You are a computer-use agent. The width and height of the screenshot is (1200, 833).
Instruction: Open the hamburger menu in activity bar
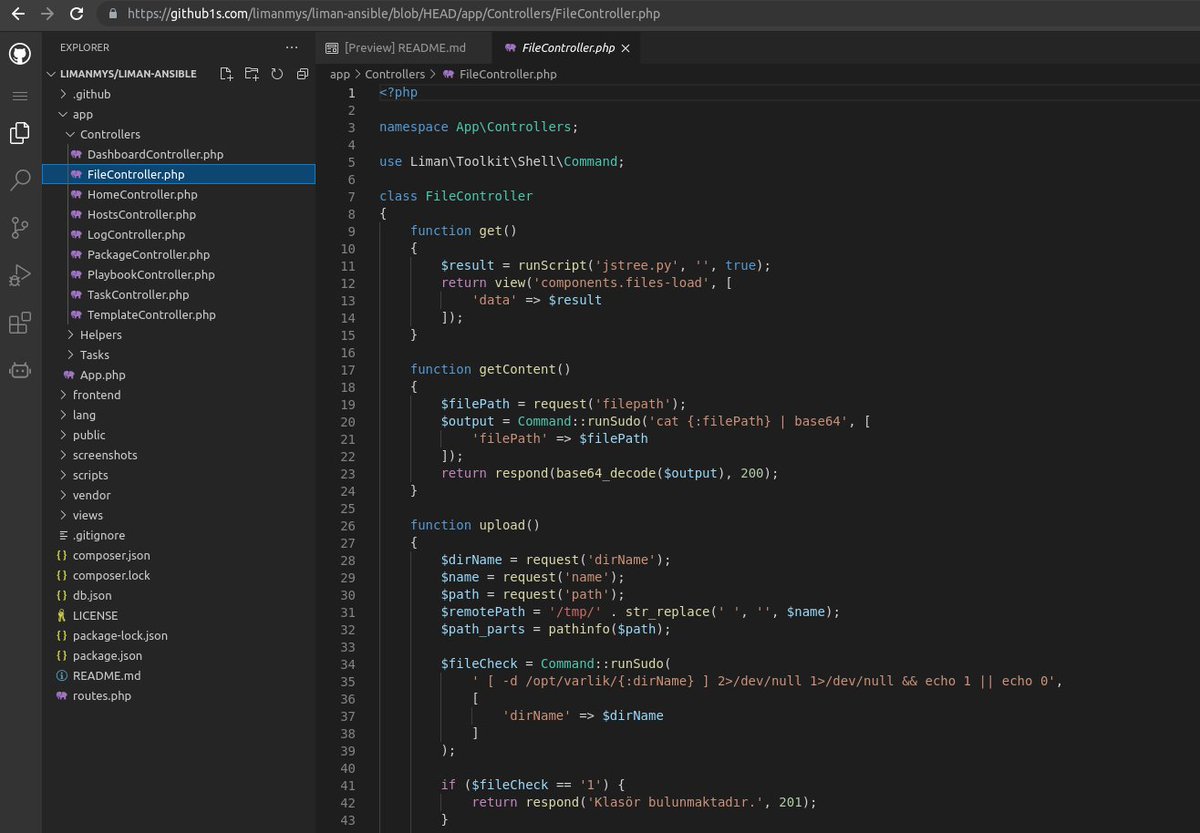point(20,95)
